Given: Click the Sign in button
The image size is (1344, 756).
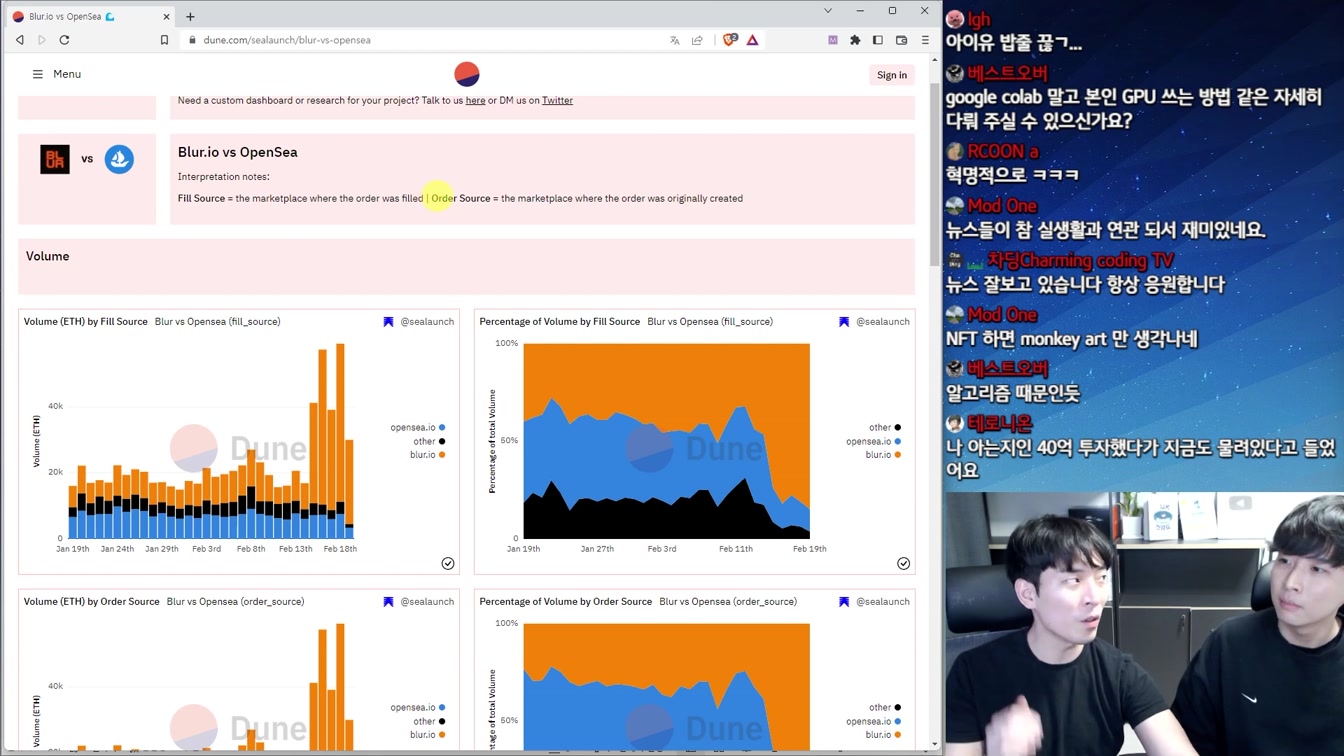Looking at the screenshot, I should pyautogui.click(x=892, y=75).
